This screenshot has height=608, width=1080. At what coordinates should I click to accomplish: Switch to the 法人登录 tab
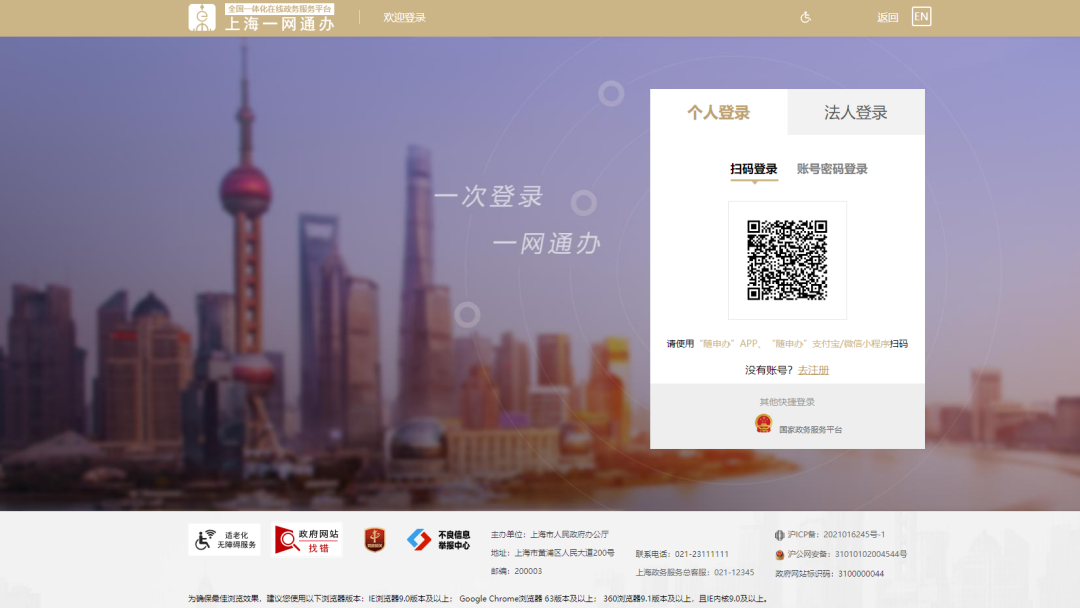click(855, 111)
